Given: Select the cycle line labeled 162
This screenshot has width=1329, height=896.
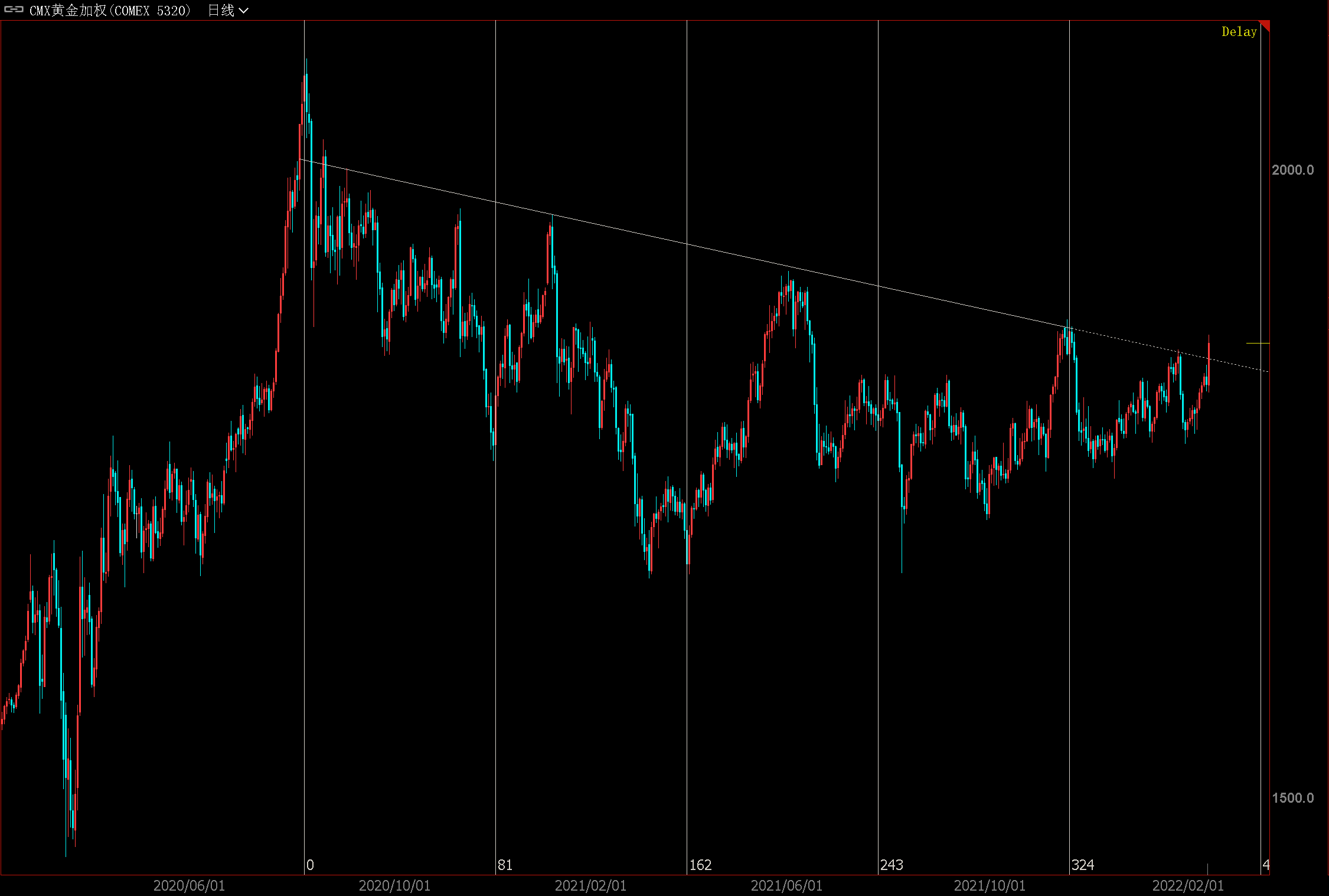Looking at the screenshot, I should coord(687,649).
